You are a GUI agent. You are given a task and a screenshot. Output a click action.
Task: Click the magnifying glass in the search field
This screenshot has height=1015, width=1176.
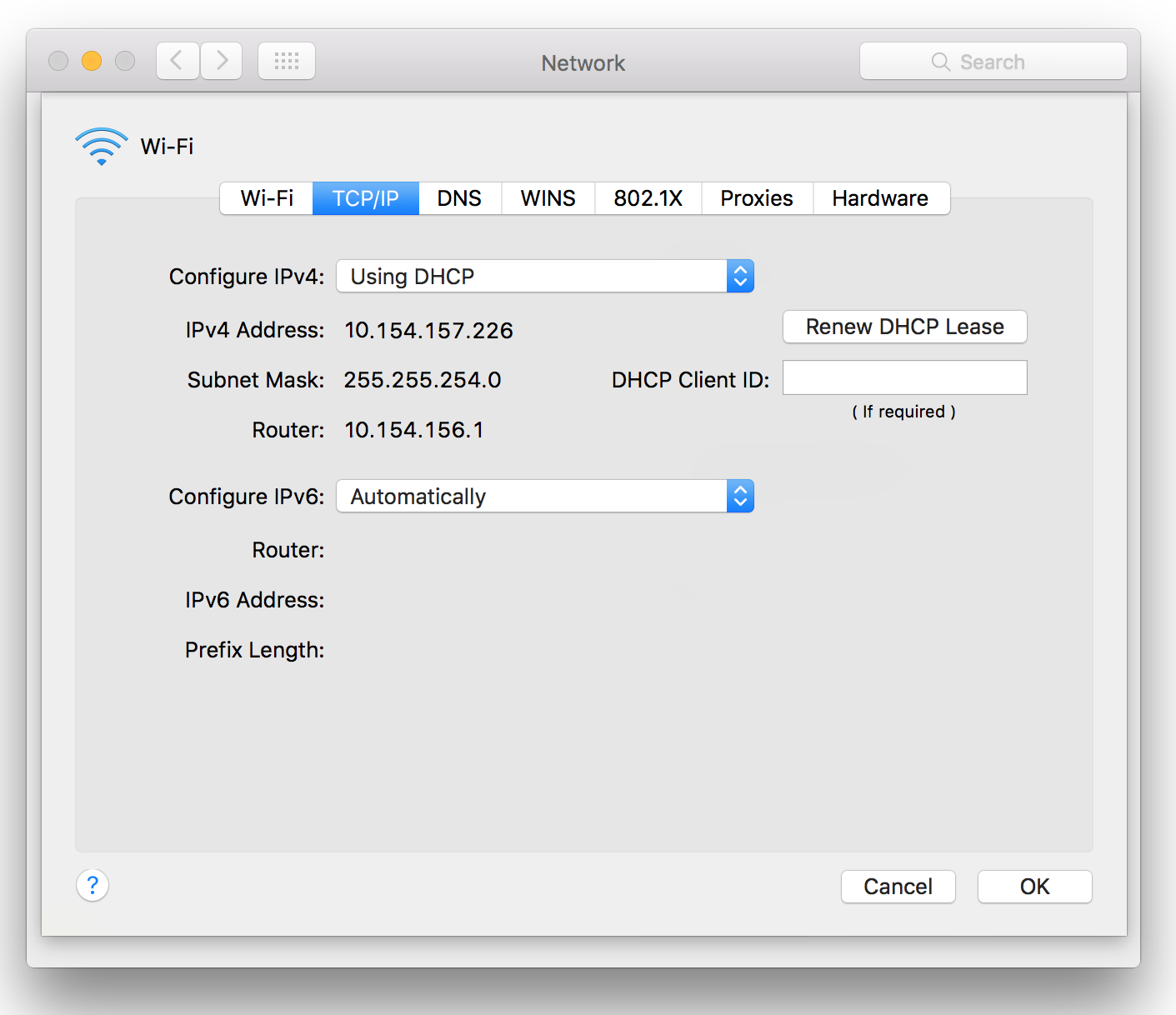[x=940, y=61]
